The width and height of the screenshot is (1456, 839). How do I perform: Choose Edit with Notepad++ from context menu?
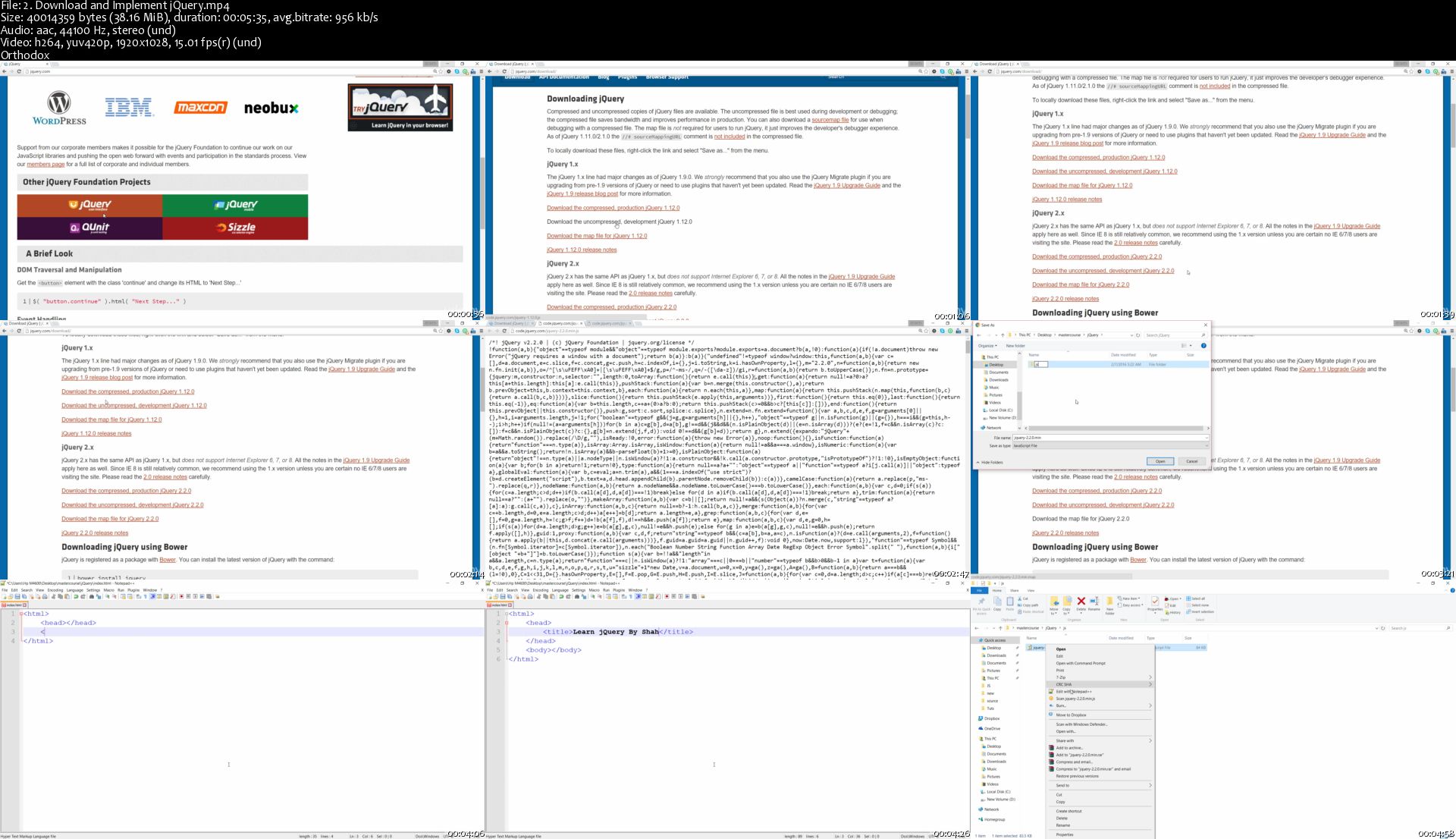[x=1074, y=691]
